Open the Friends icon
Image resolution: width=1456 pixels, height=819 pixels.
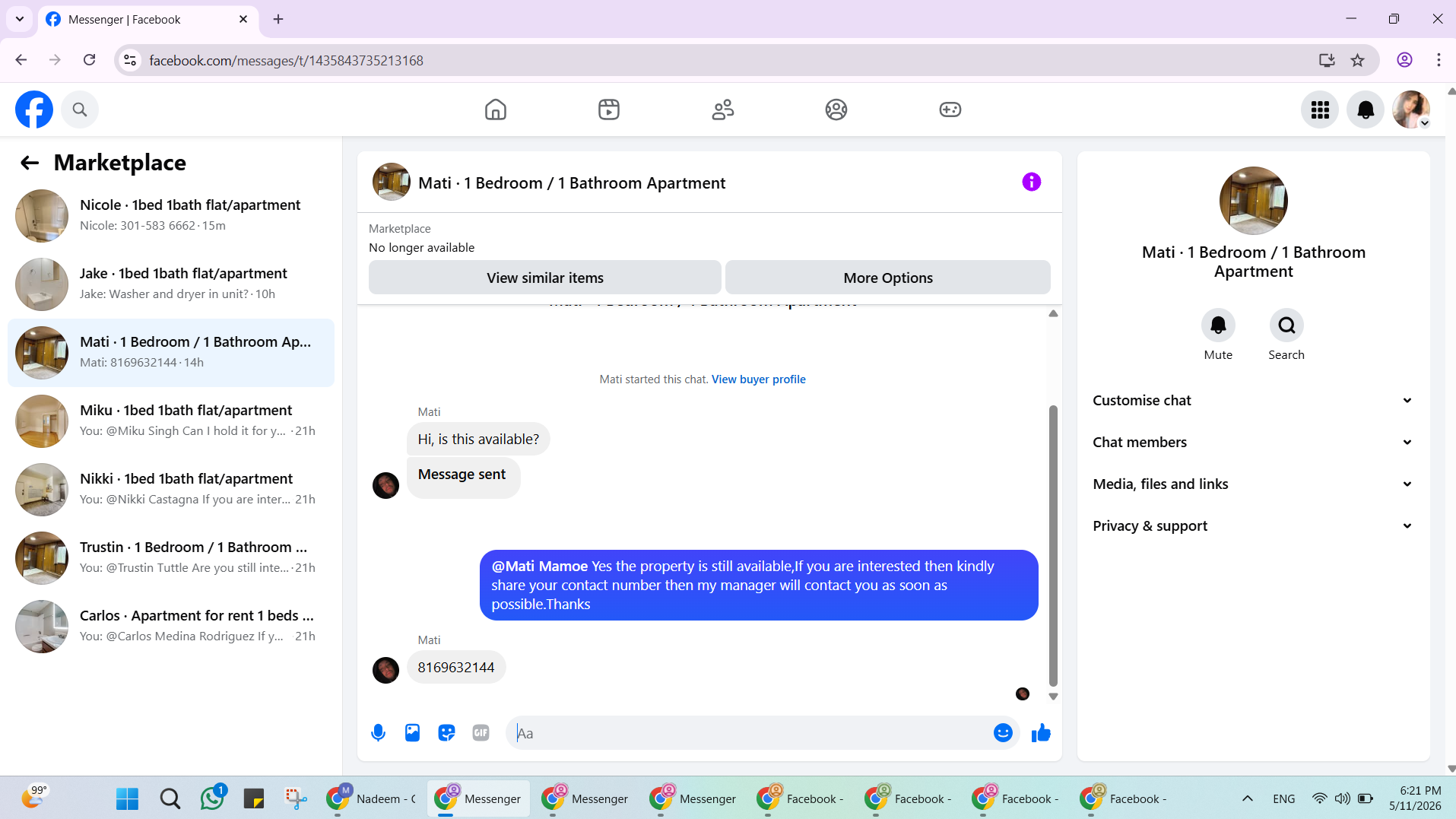click(722, 110)
